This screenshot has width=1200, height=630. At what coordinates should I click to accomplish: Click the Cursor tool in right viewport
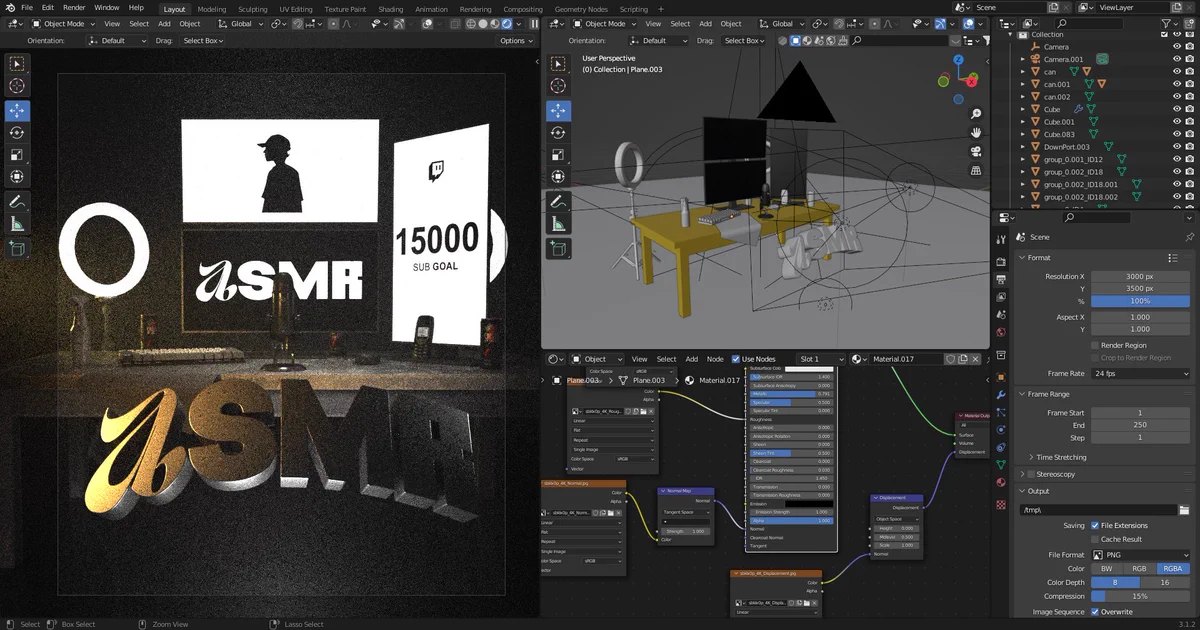pos(559,86)
